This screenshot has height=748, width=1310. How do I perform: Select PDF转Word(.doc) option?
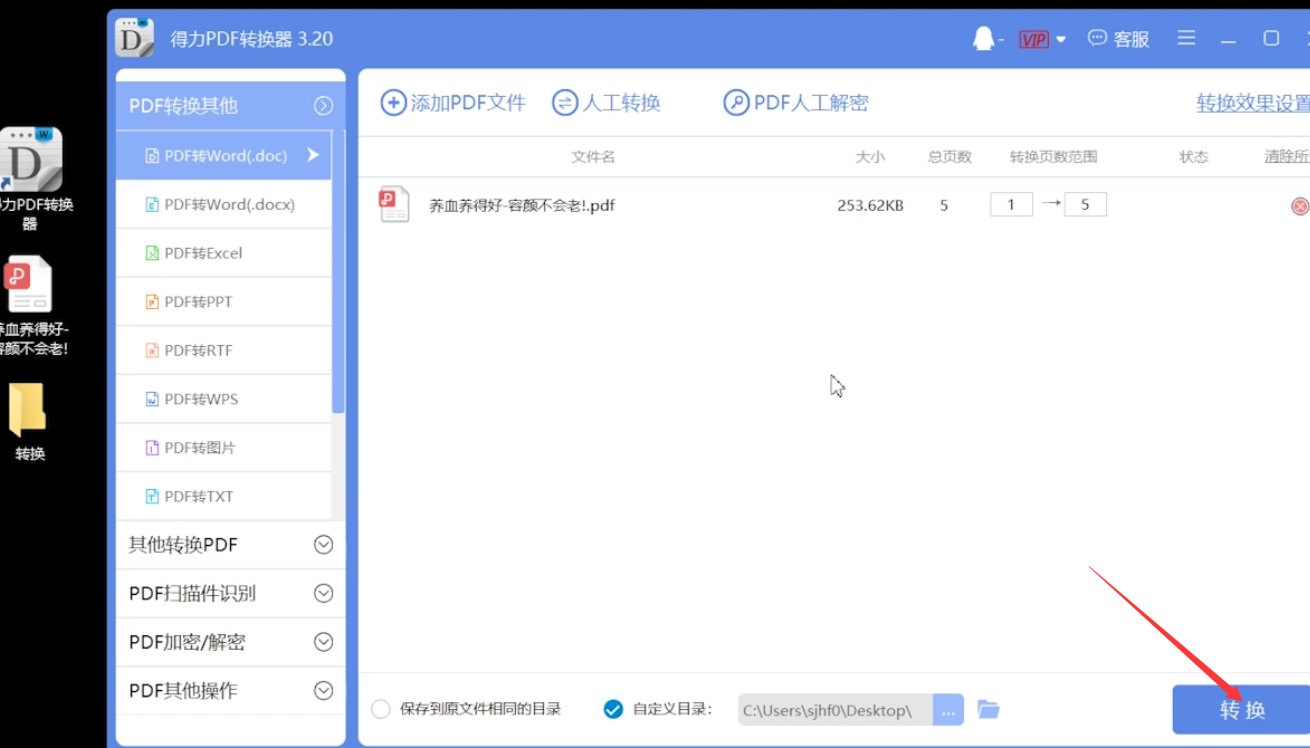(224, 156)
